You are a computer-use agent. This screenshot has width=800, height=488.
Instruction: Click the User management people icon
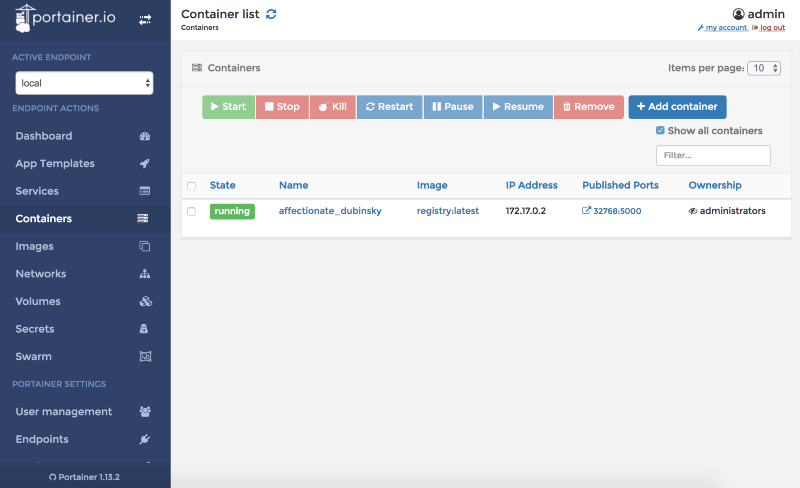145,412
